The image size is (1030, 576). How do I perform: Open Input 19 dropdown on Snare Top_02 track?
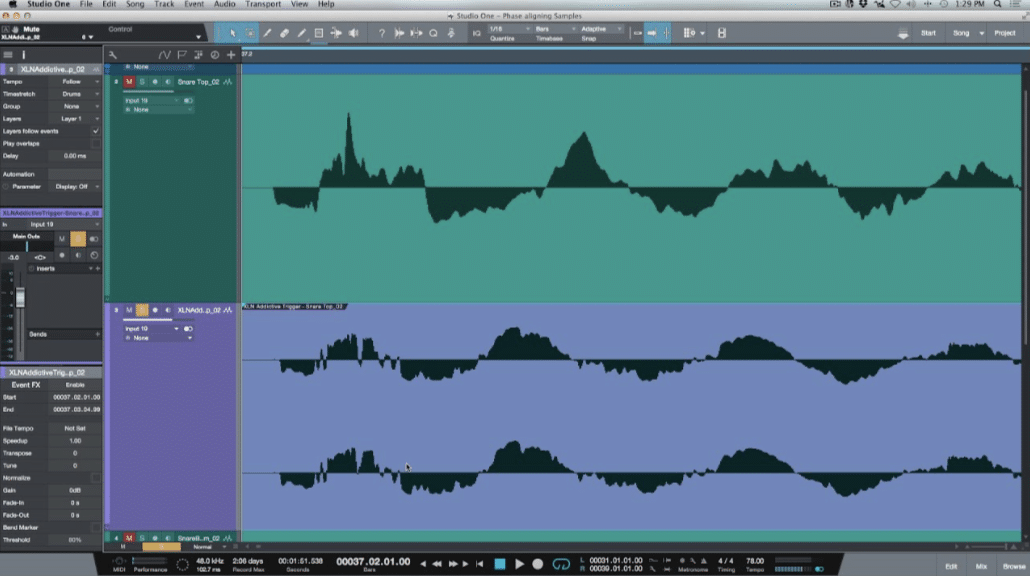(x=151, y=100)
